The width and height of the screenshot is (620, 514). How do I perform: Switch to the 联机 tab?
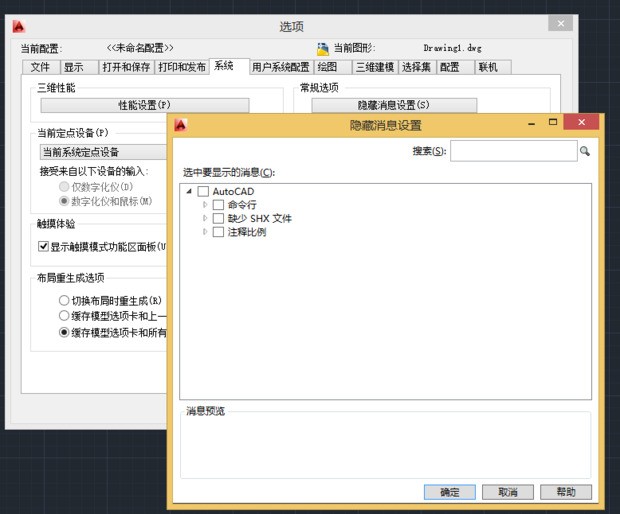(493, 67)
